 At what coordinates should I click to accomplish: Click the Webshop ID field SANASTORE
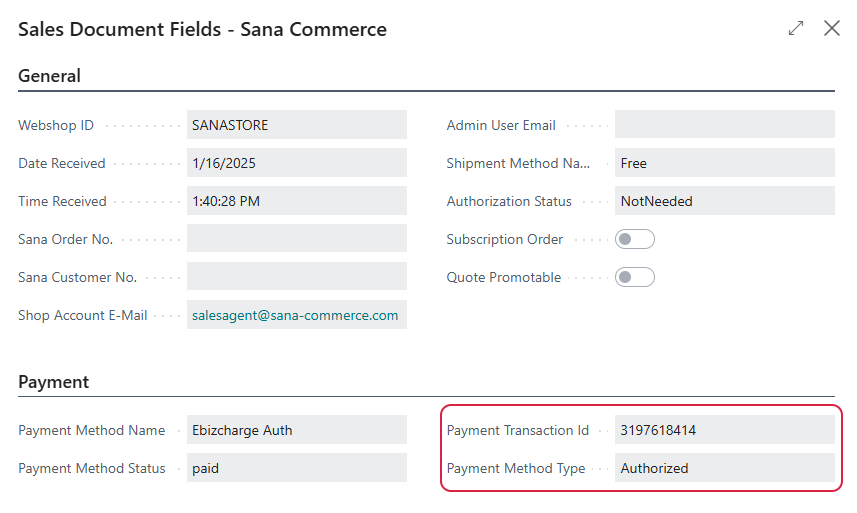click(x=297, y=125)
